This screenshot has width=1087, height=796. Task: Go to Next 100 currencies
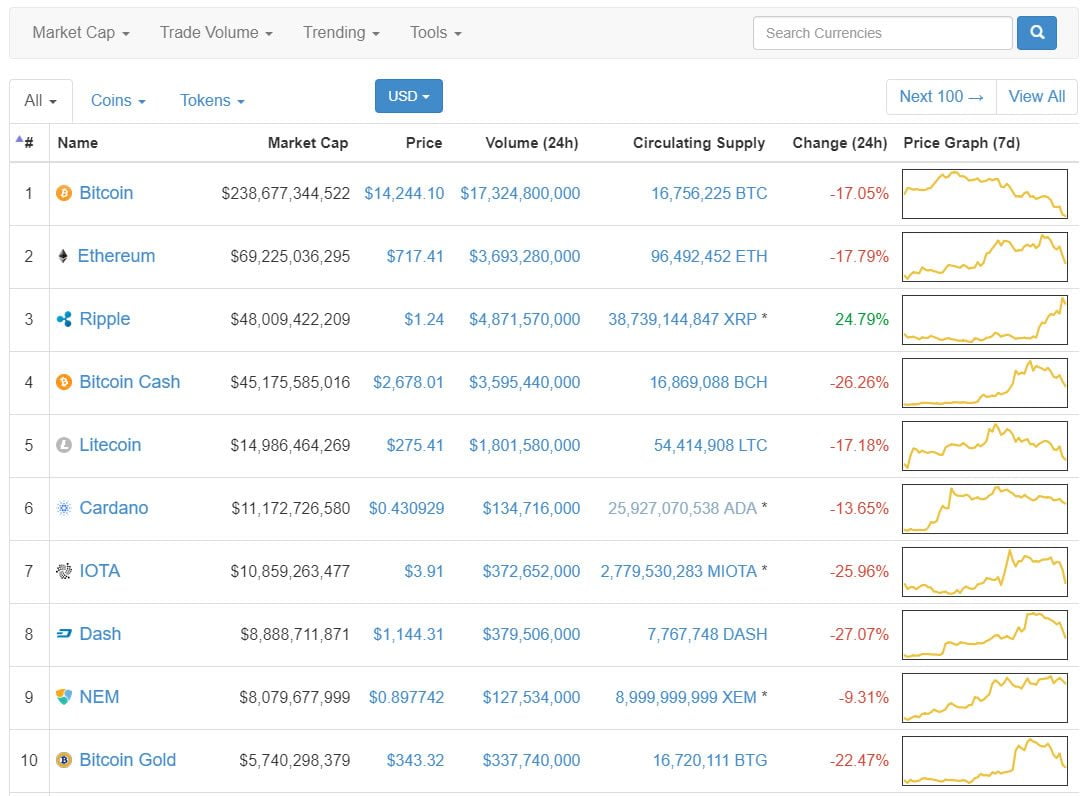(x=941, y=96)
